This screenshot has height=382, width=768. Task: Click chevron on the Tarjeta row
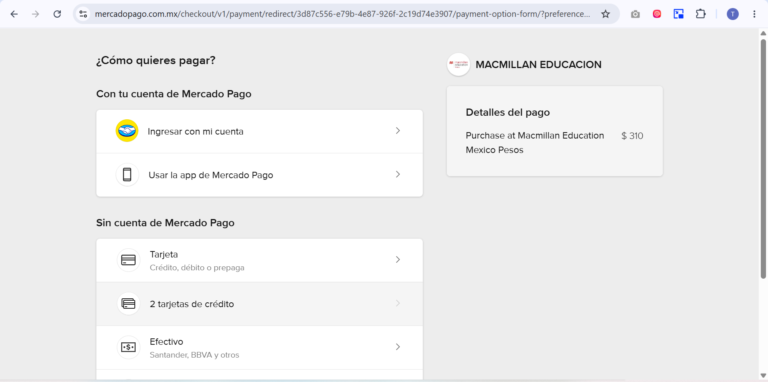point(398,260)
